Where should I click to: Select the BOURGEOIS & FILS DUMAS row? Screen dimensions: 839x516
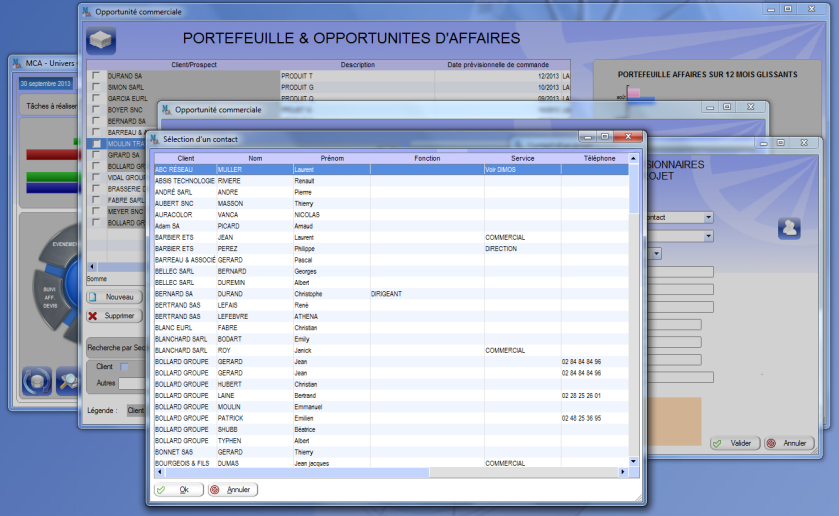tap(391, 464)
